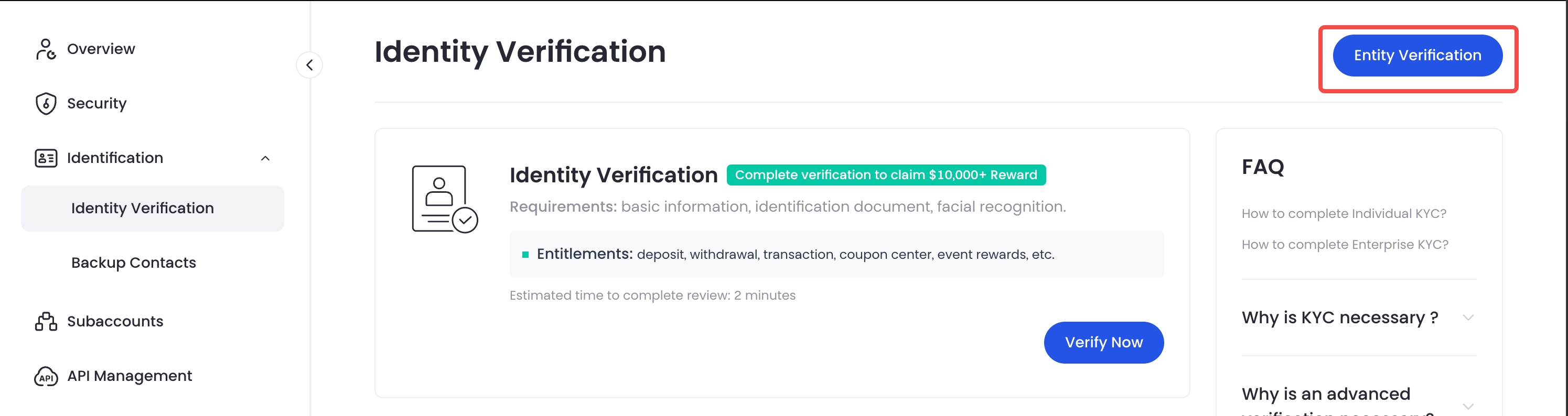Collapse the sidebar with the arrow button

[309, 65]
